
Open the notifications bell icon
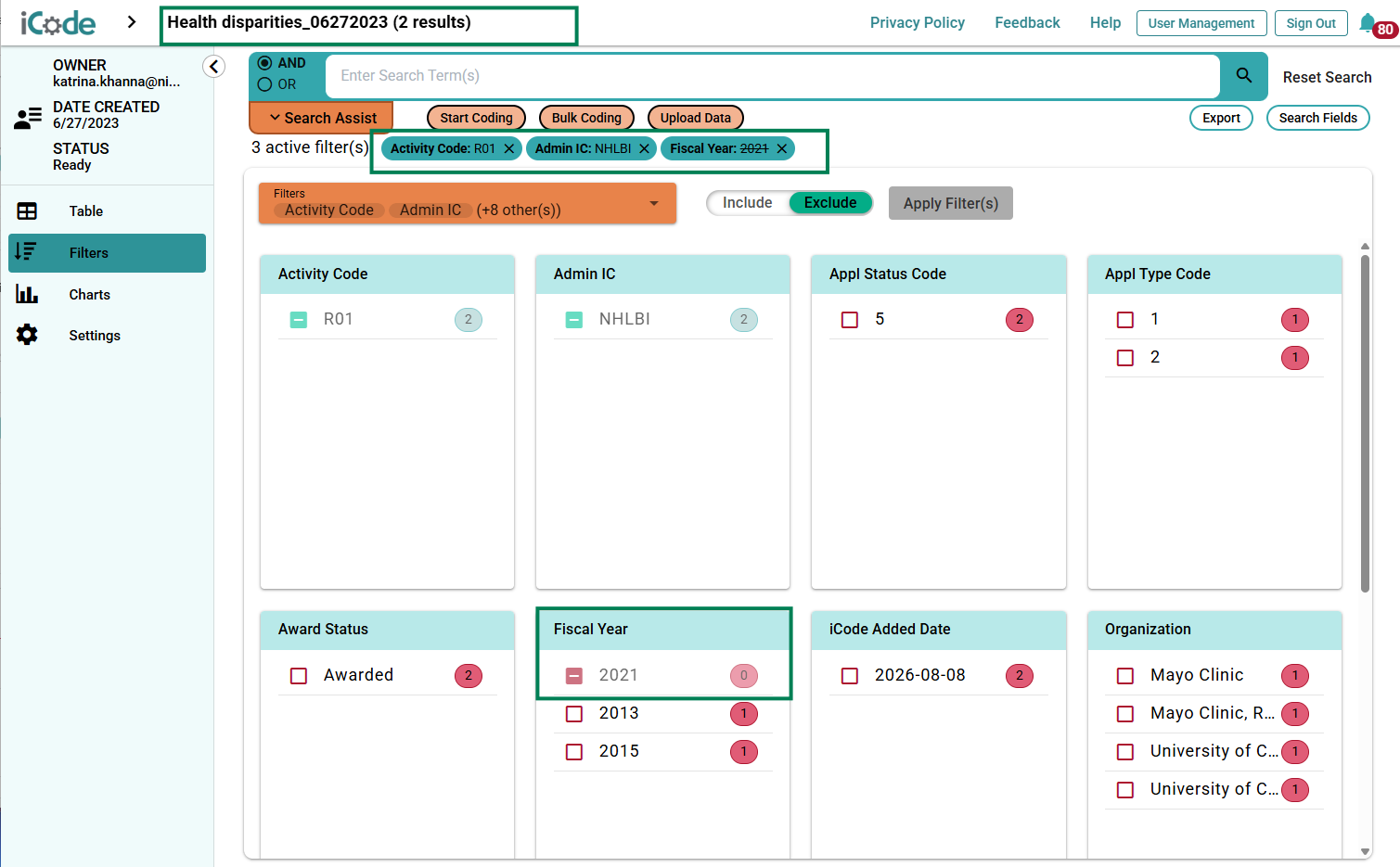(x=1368, y=22)
